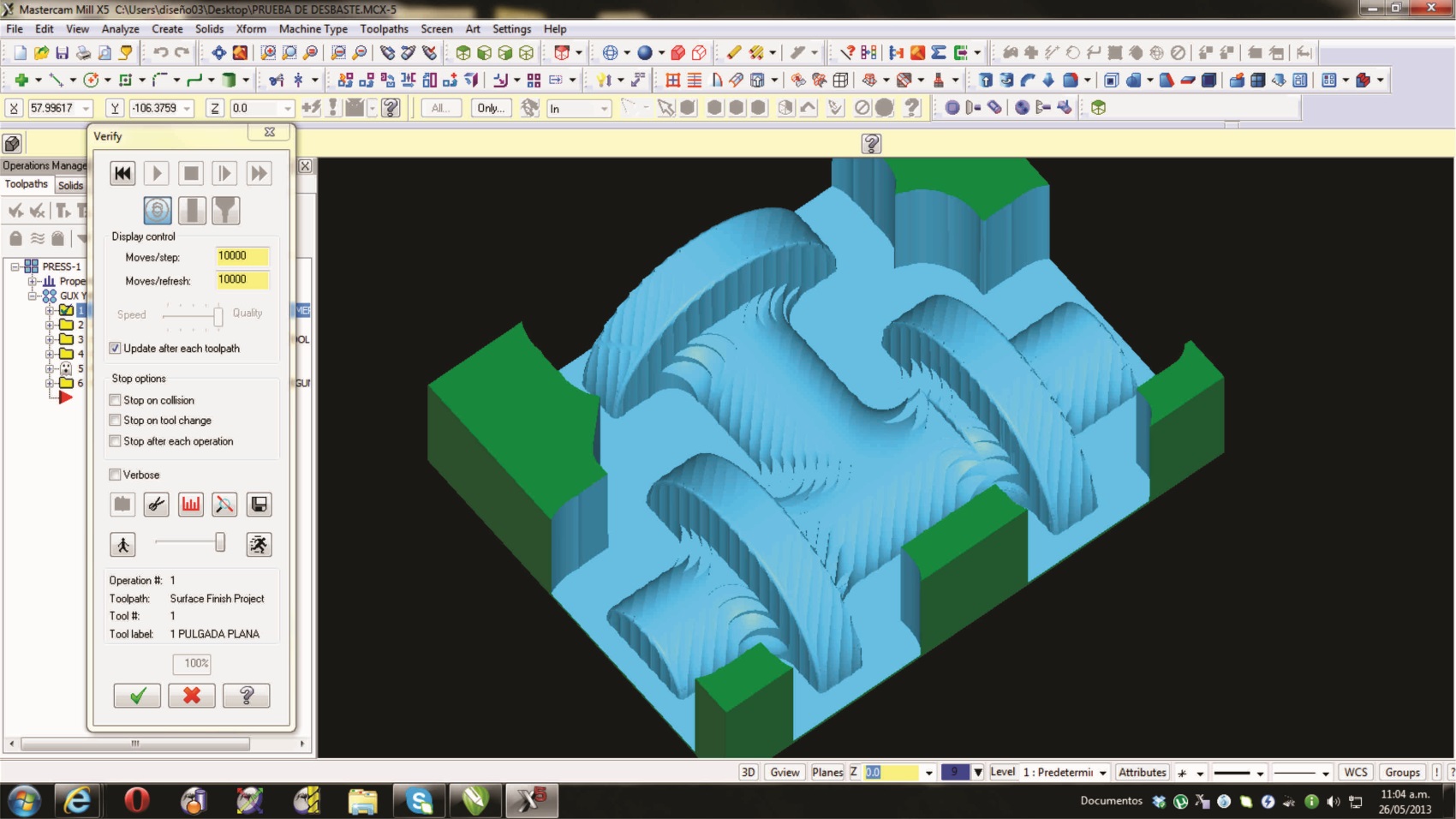Click the magnifier Accurate Zoom icon in Verify
Screen dimensions: 1456x819
224,505
